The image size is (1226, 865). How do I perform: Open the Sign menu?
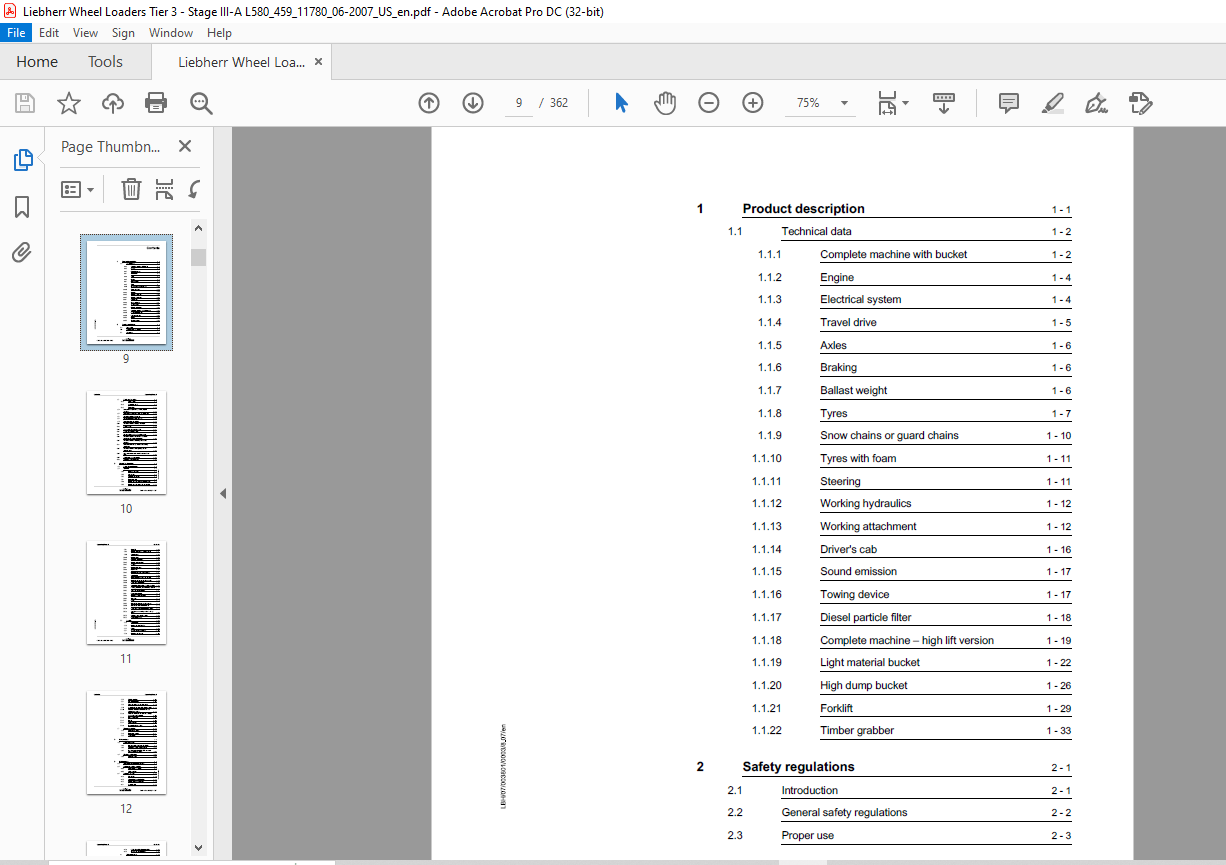click(x=123, y=33)
